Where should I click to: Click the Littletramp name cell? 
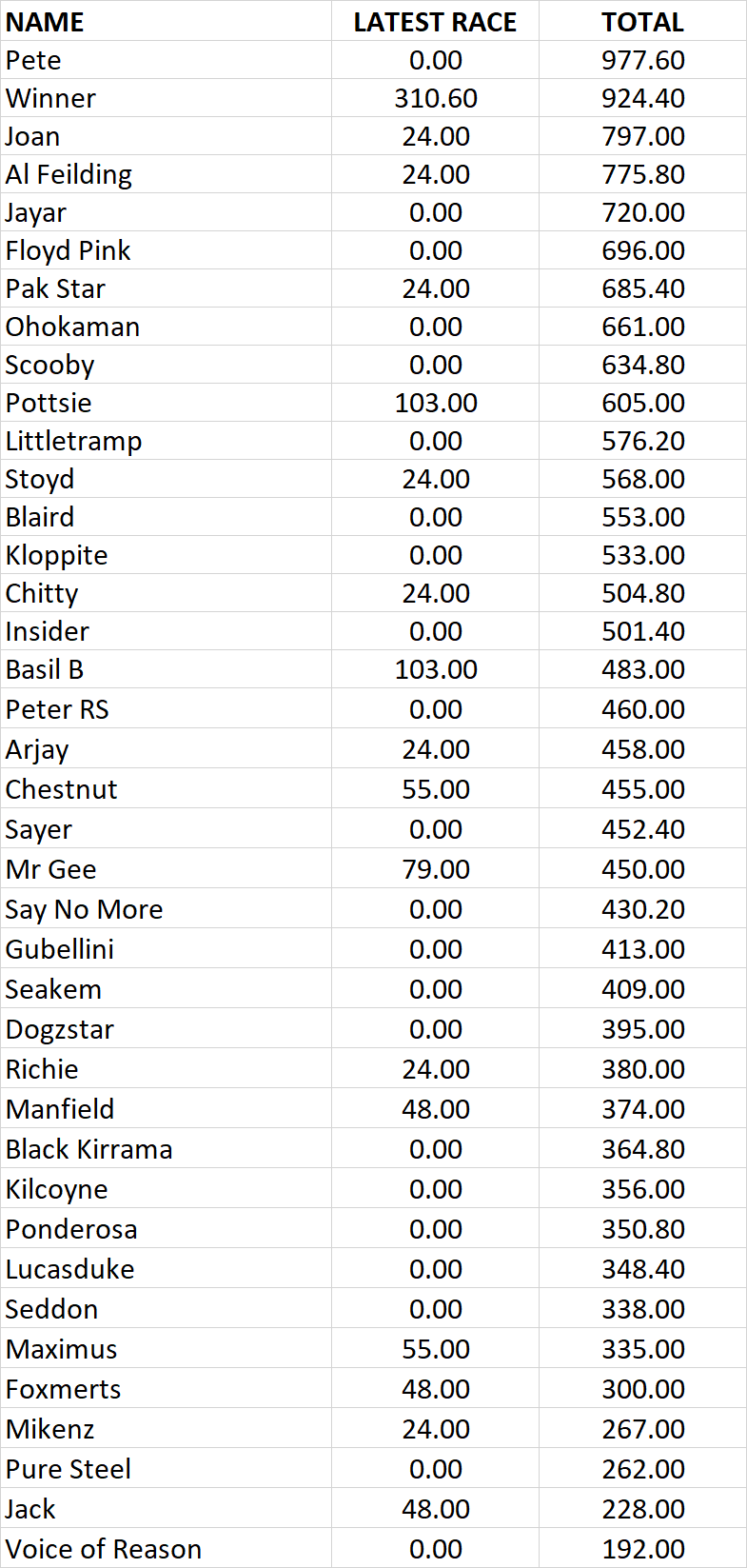(166, 441)
